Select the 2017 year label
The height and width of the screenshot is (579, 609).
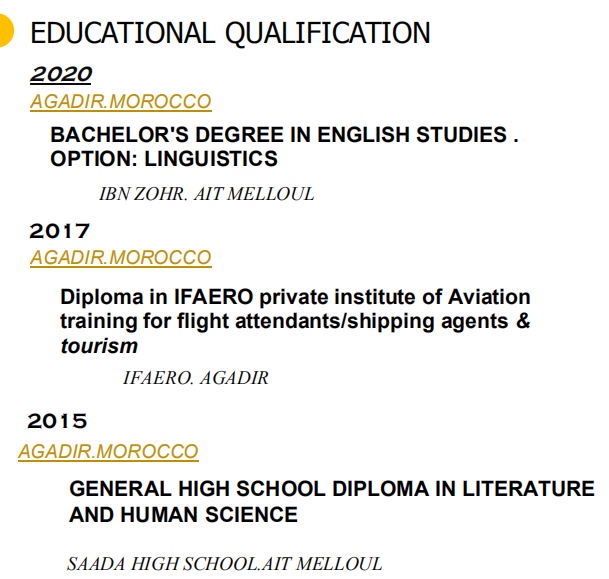(60, 231)
